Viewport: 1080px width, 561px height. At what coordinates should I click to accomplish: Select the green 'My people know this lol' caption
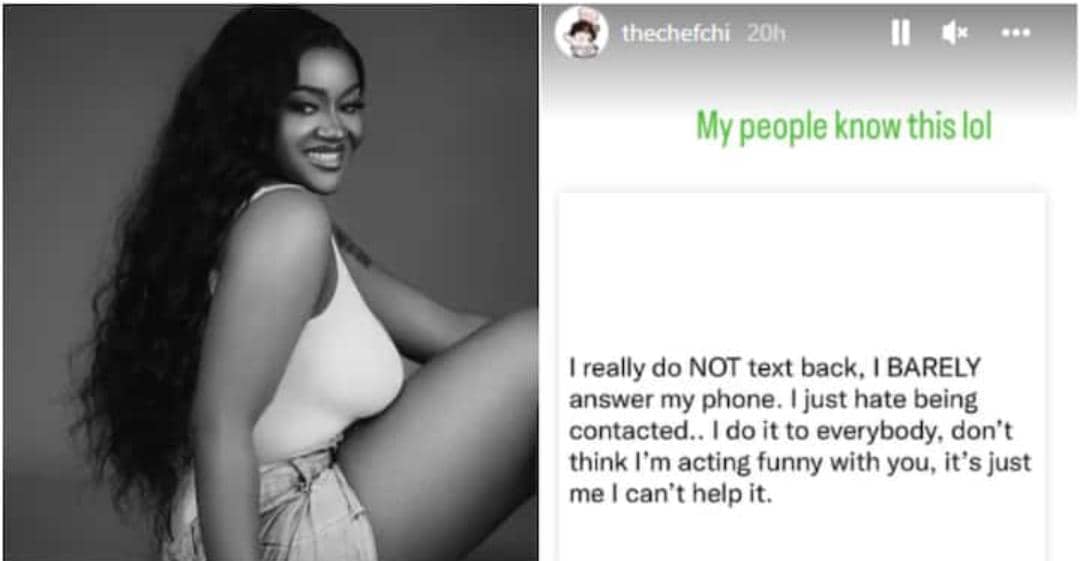pyautogui.click(x=844, y=128)
